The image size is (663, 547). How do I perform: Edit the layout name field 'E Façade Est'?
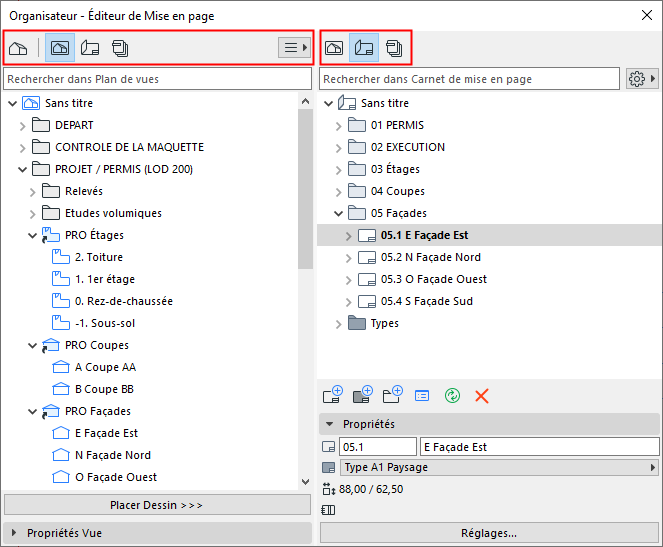pyautogui.click(x=540, y=447)
